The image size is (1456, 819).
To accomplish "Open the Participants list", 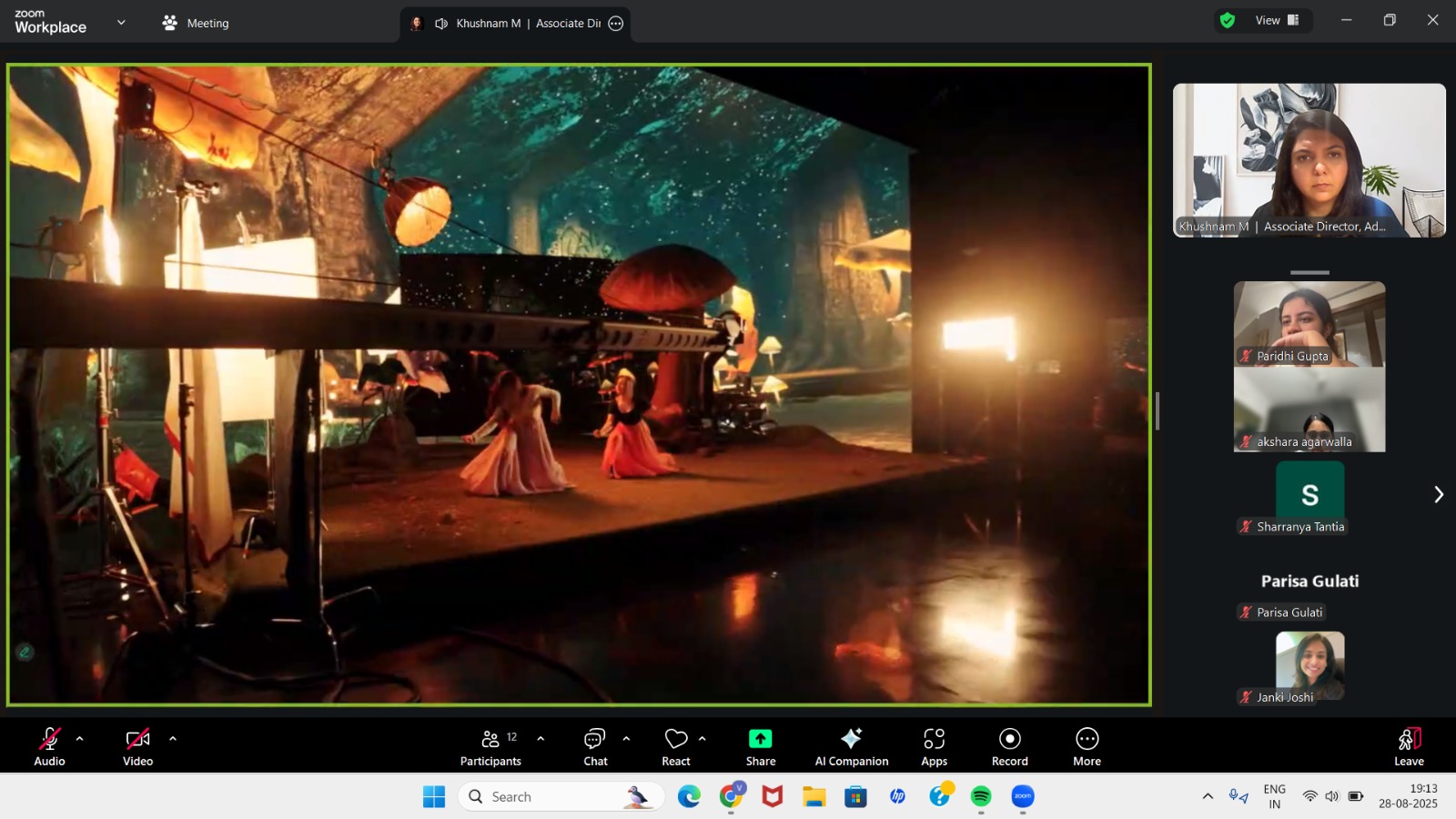I will 490,746.
